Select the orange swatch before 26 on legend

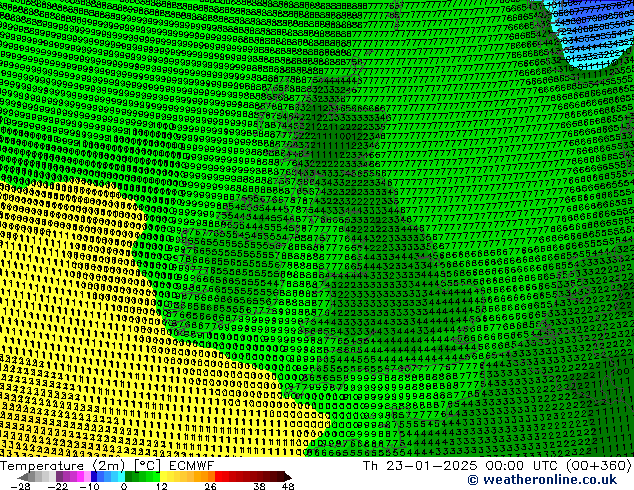click(x=211, y=477)
